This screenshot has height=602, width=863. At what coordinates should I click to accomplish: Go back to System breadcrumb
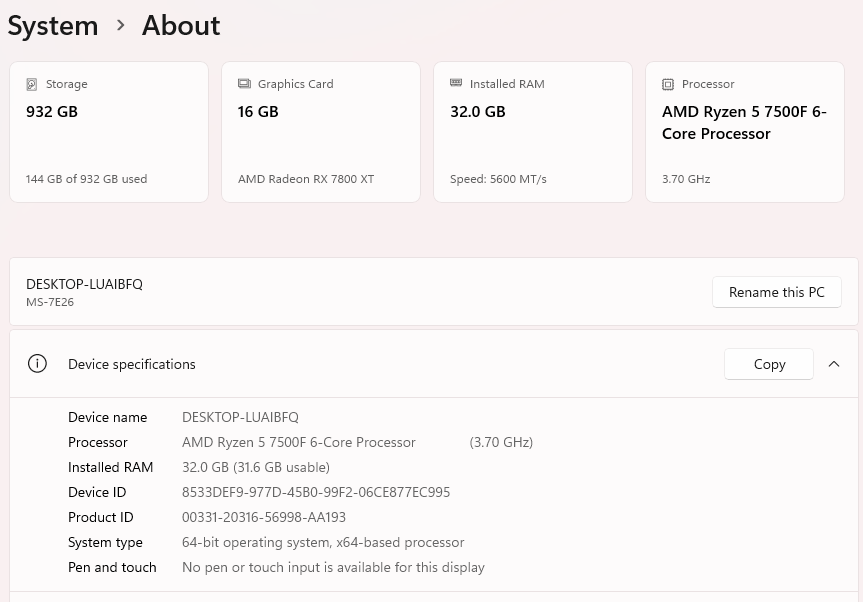point(53,25)
